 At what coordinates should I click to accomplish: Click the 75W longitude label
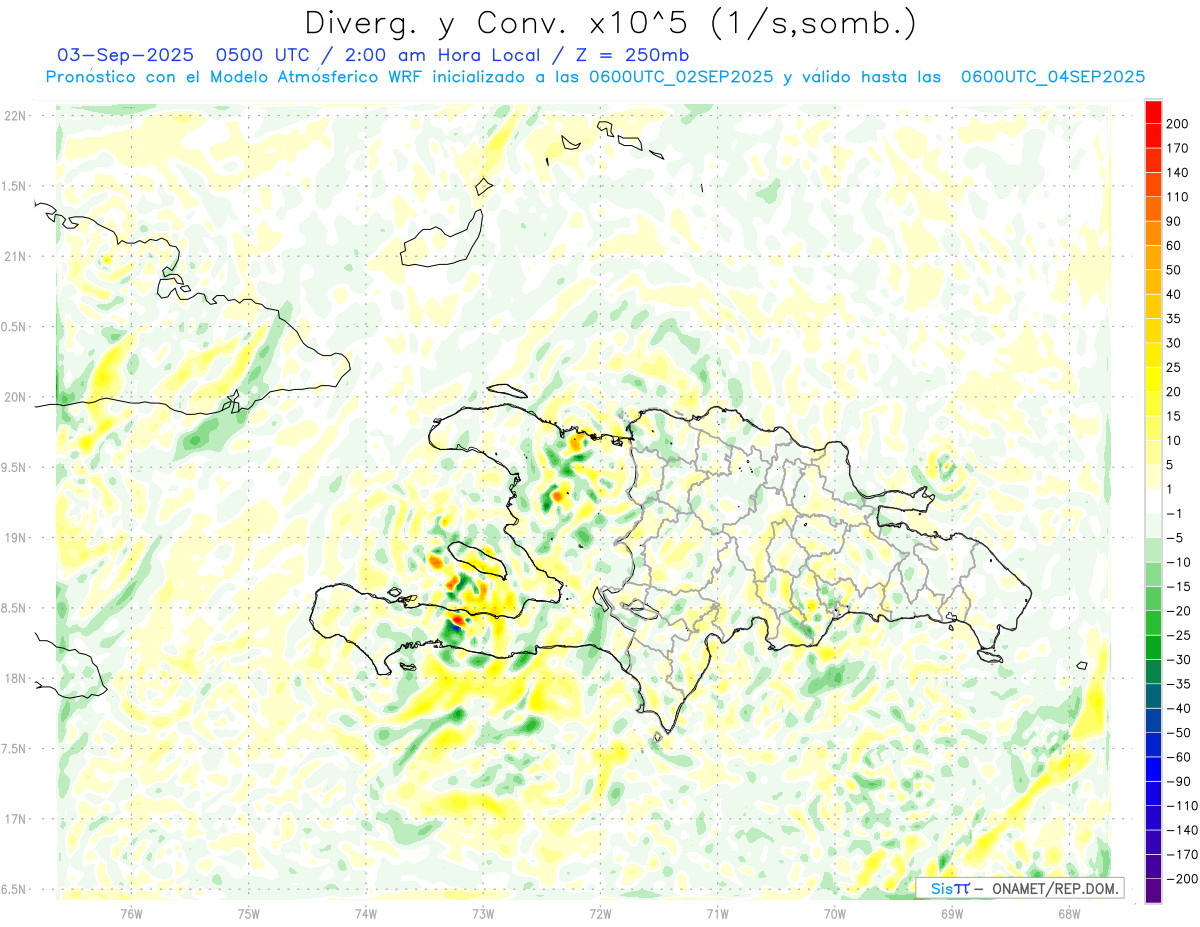pyautogui.click(x=249, y=914)
